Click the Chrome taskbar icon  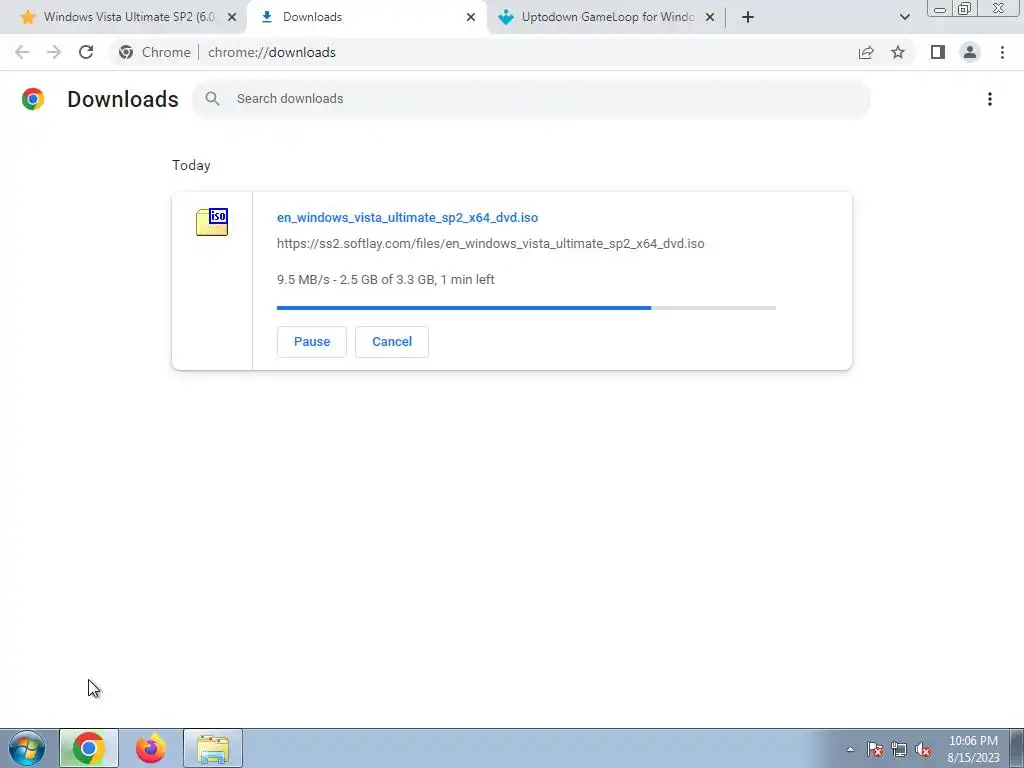89,748
